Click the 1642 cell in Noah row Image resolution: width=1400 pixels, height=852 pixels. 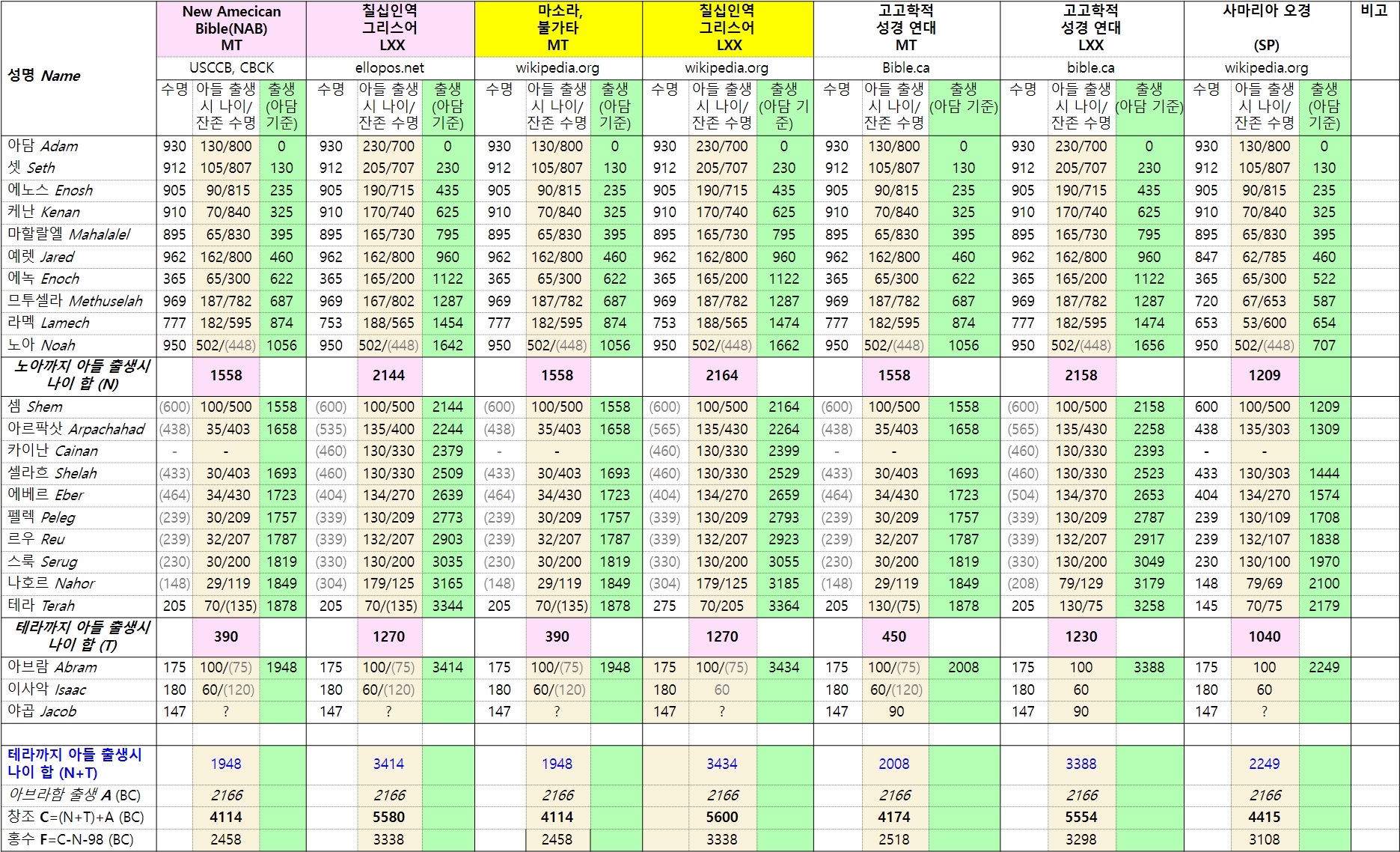[x=447, y=345]
